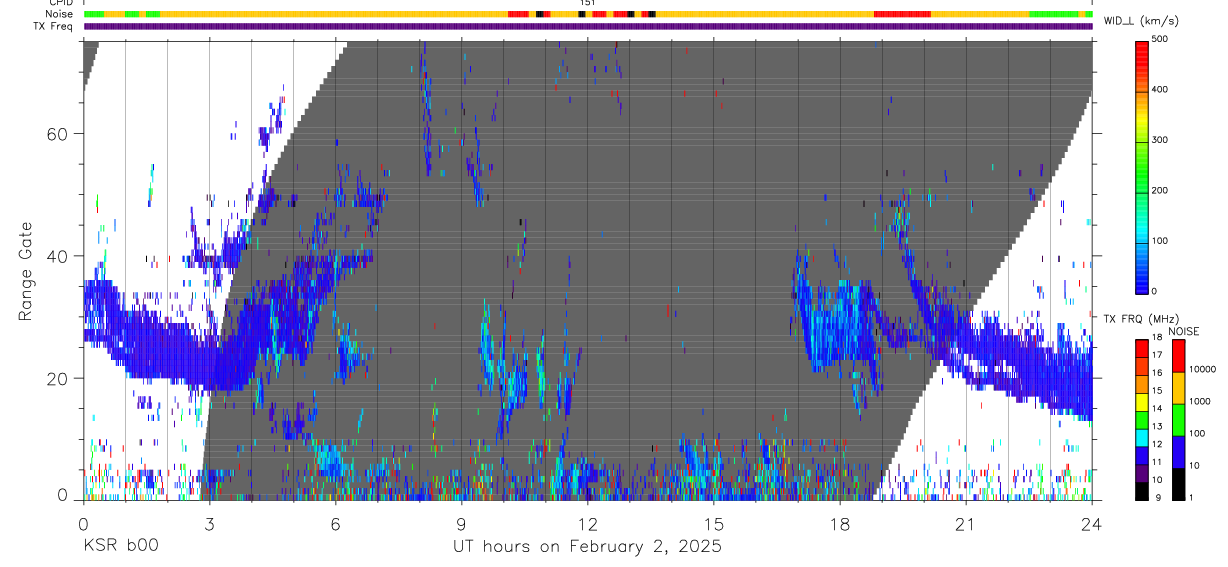Click the 16 label in TX FRQ legend
Screen dimensions: 1228x567
1157,372
